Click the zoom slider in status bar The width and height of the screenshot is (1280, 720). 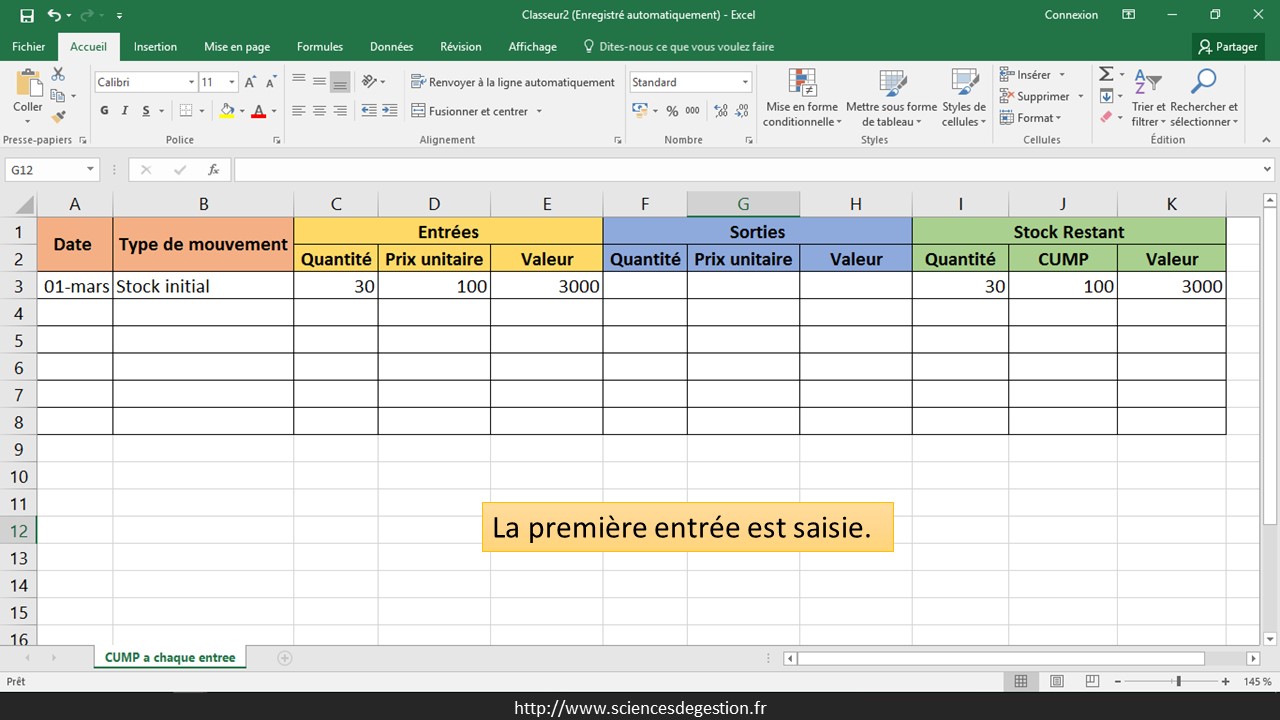[1178, 681]
